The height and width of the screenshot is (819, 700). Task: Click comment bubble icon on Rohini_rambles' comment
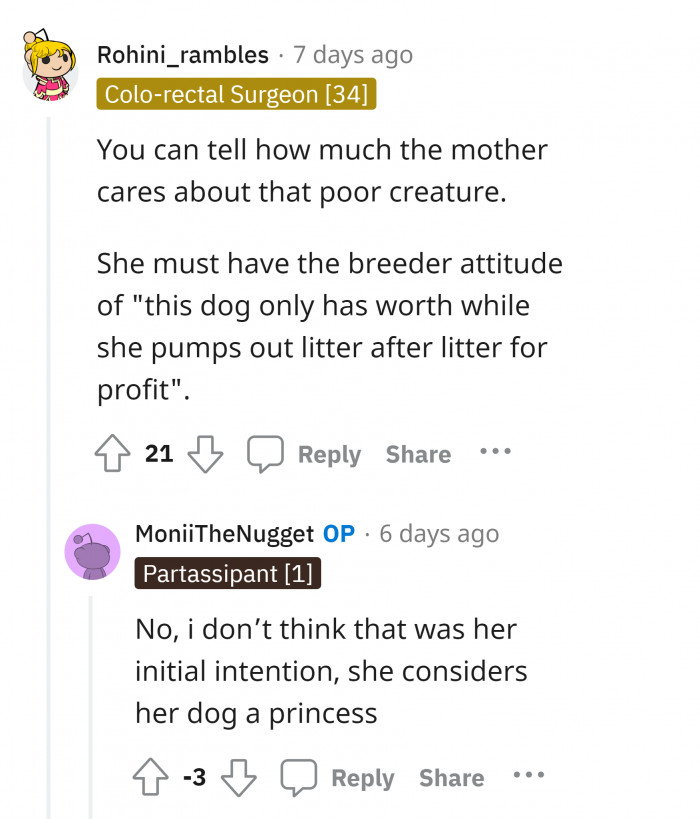click(x=265, y=454)
